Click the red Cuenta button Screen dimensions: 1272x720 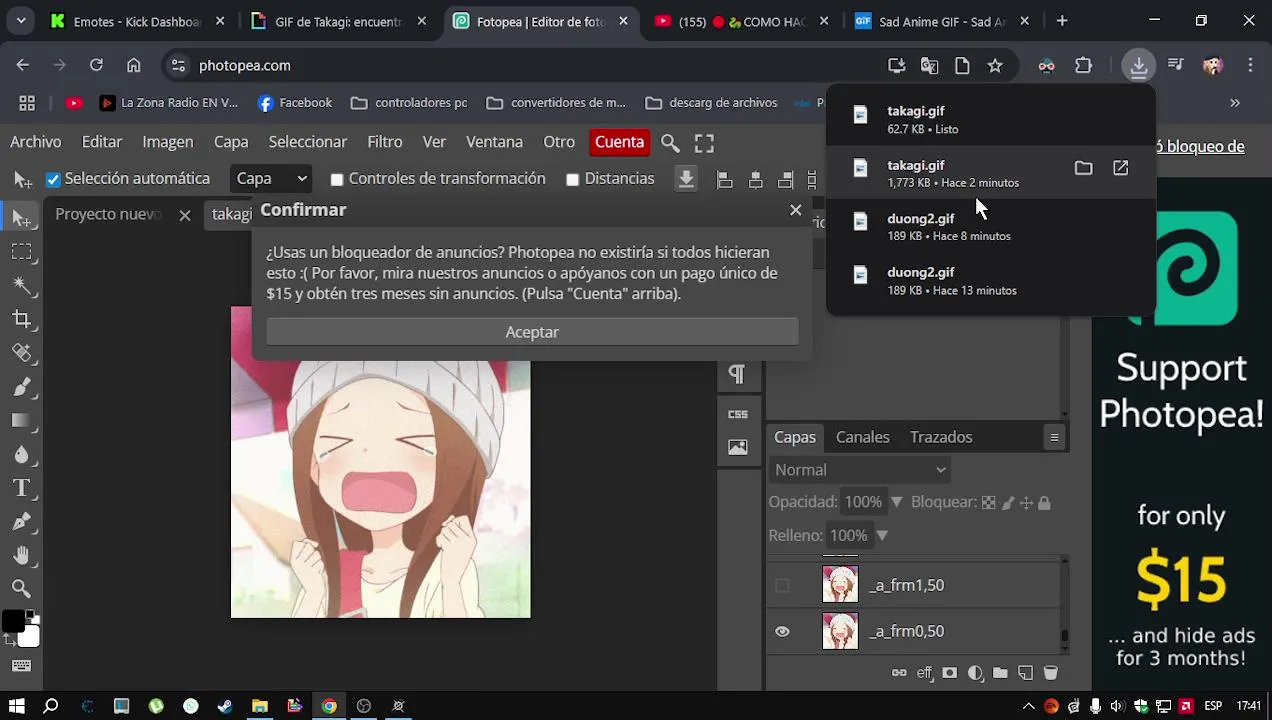(x=620, y=143)
